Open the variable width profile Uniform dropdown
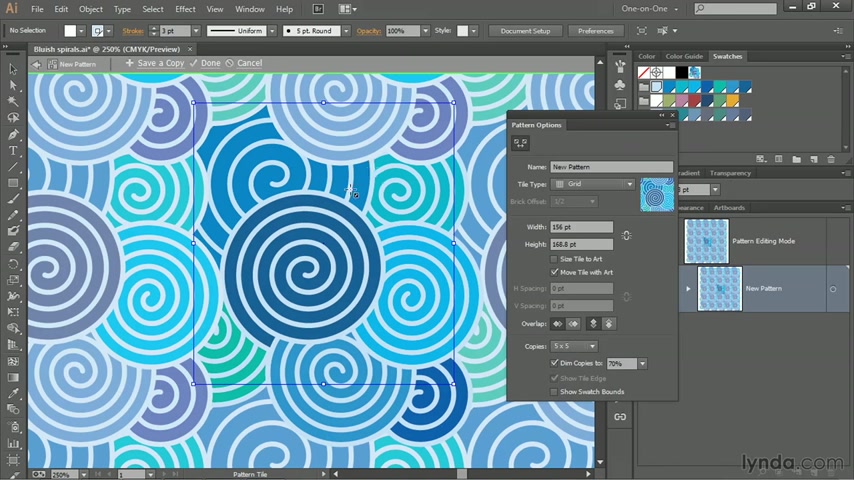Screen dimensions: 854x480 click(272, 31)
